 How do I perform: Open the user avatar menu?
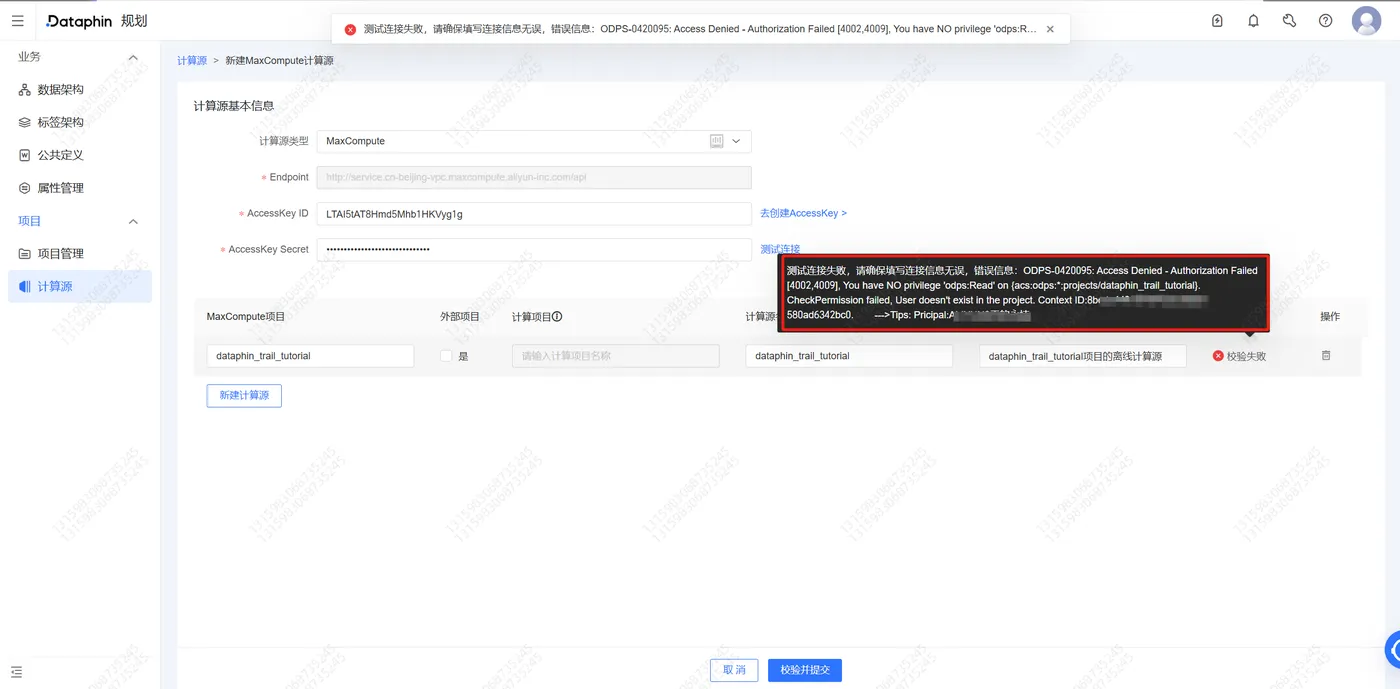[x=1366, y=20]
